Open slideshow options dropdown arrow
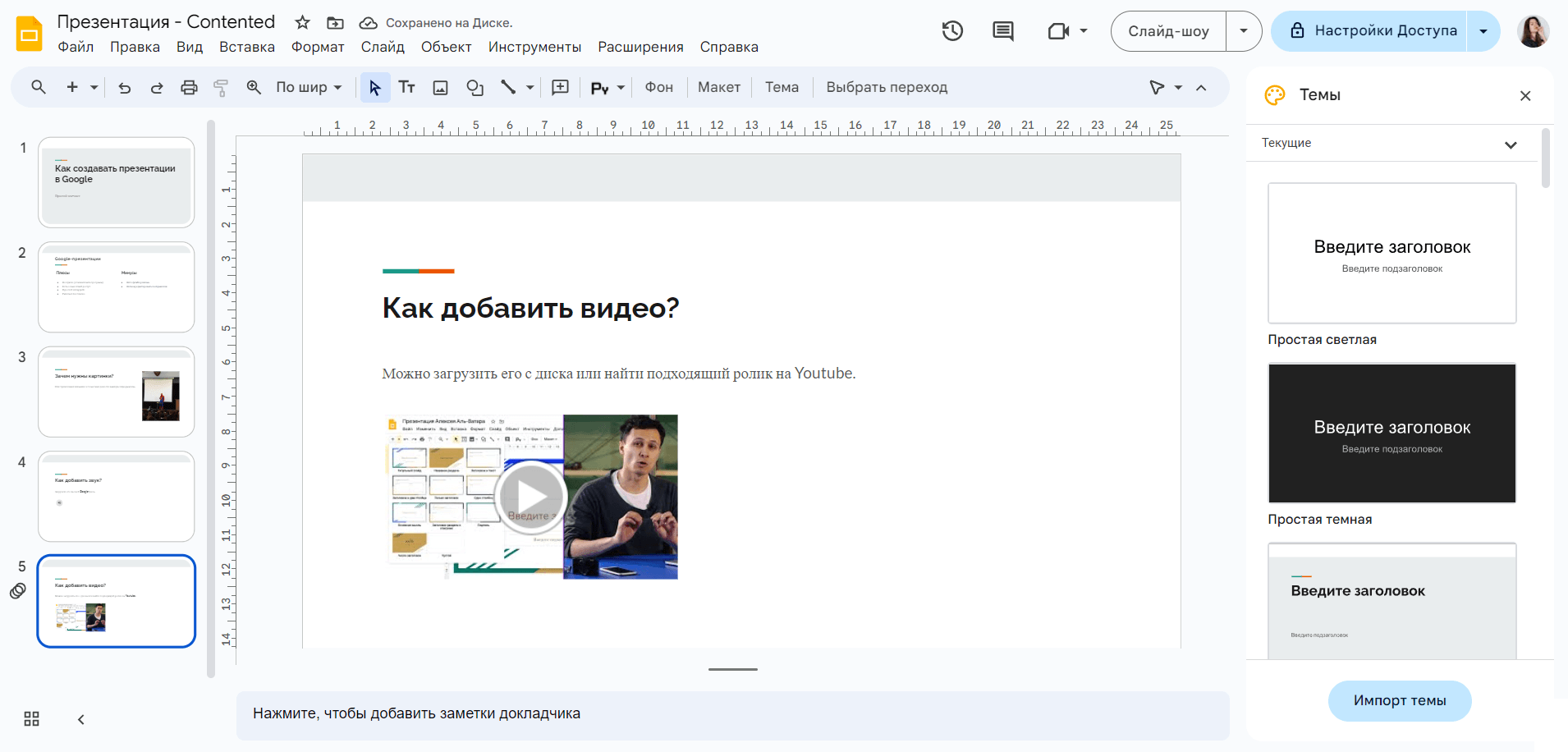Screen dimensions: 1568x752 tap(1244, 31)
